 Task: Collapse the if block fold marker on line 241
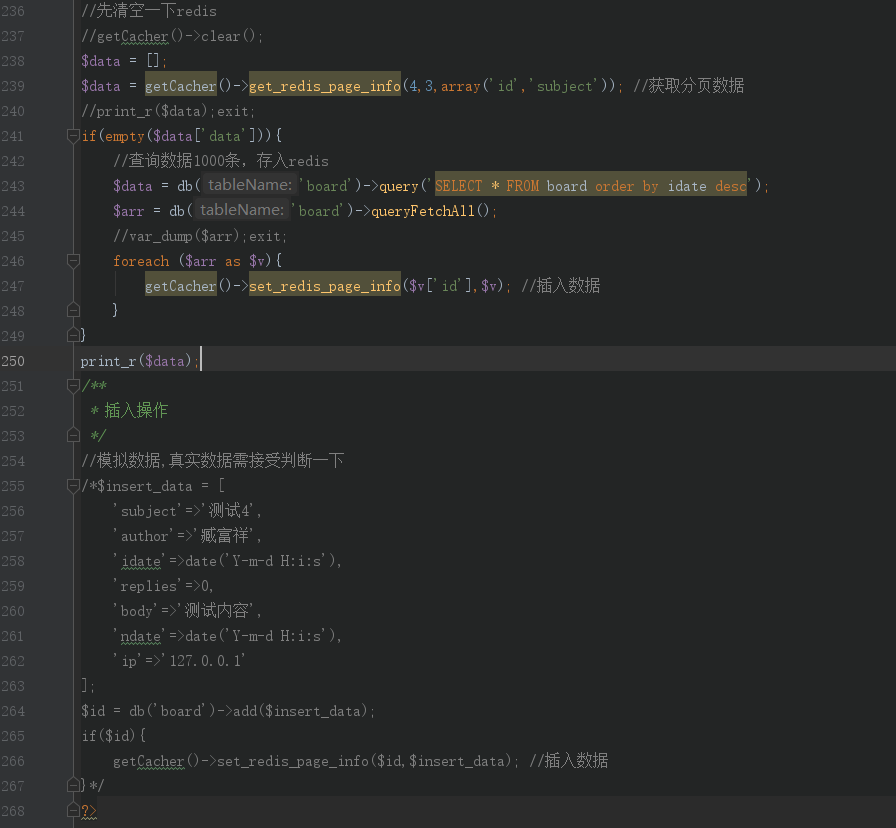[73, 136]
